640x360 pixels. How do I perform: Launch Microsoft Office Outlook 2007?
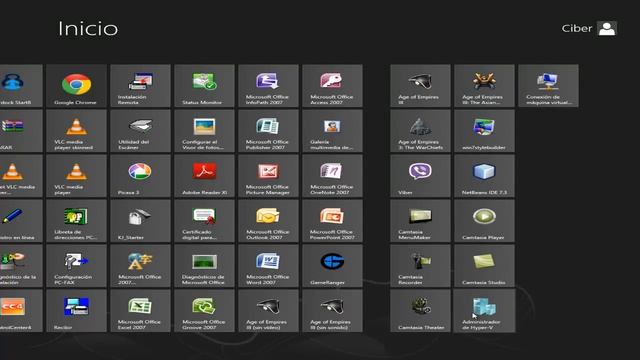point(269,221)
